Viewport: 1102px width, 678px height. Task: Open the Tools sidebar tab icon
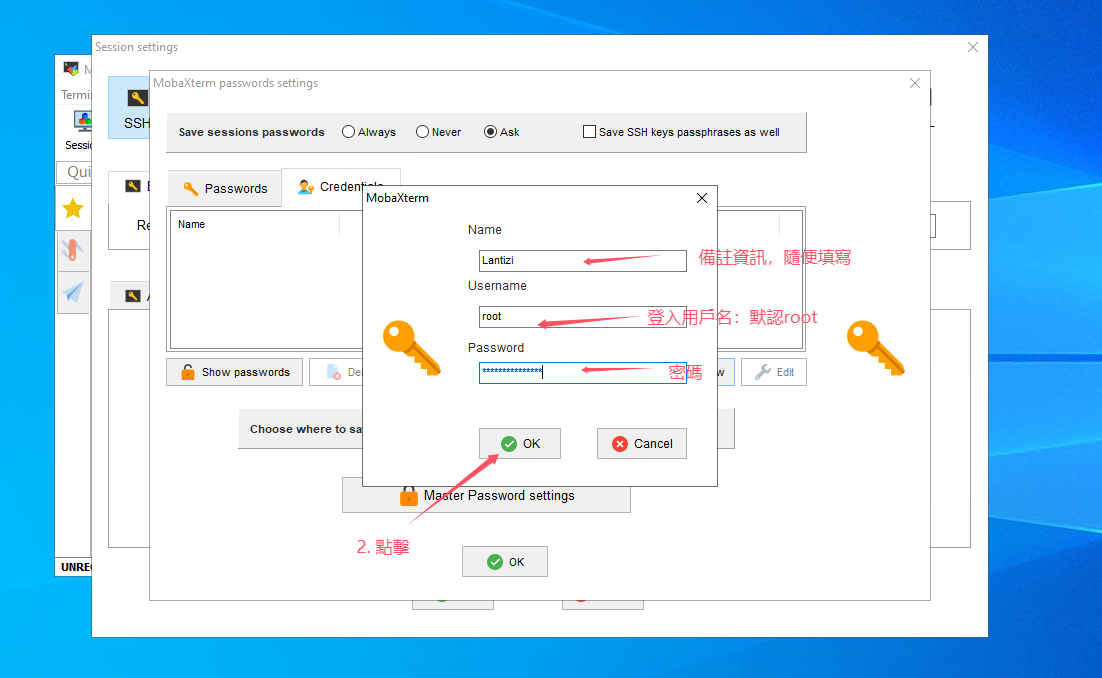click(x=73, y=251)
